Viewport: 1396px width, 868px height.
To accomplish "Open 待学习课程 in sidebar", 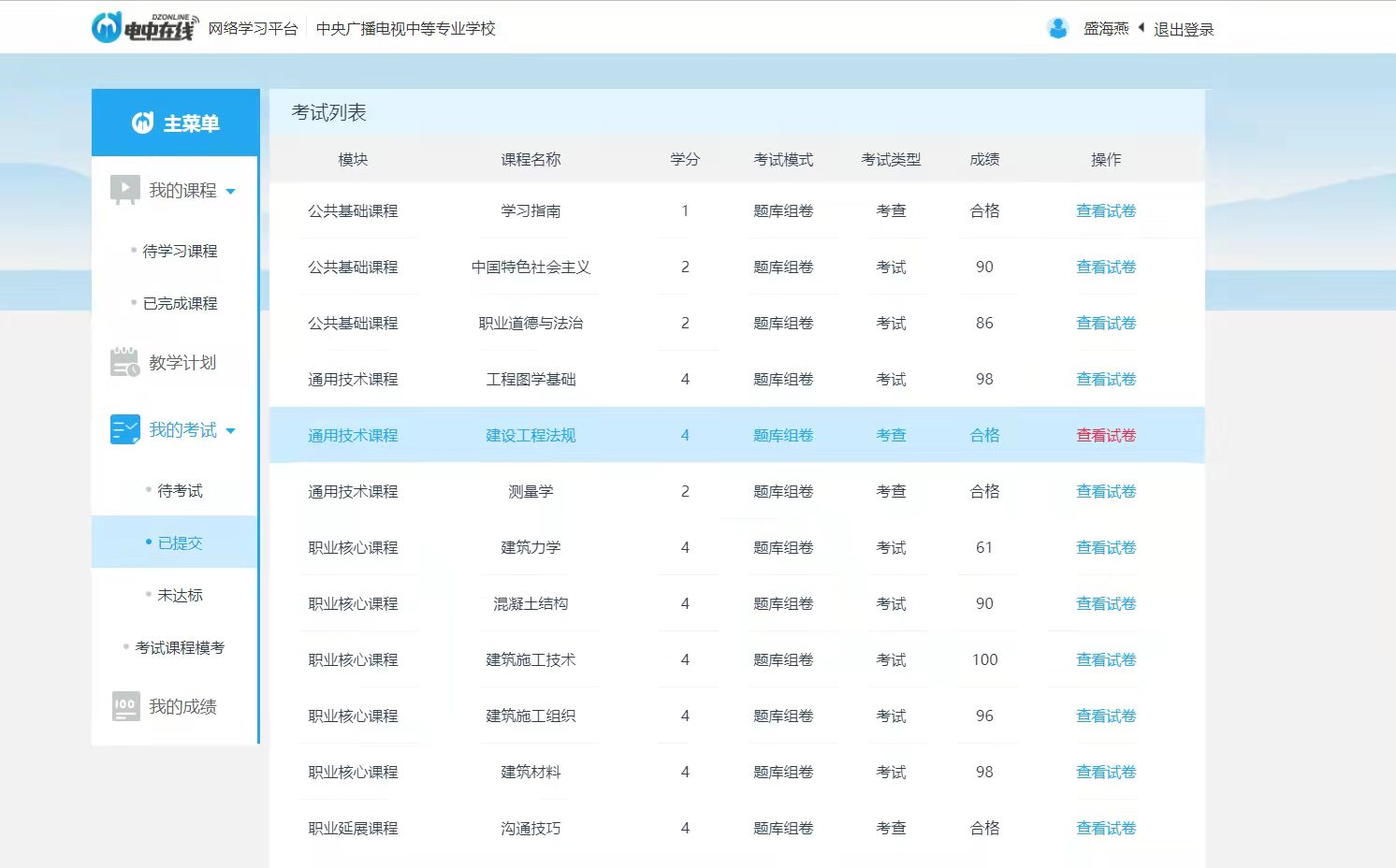I will 180,251.
